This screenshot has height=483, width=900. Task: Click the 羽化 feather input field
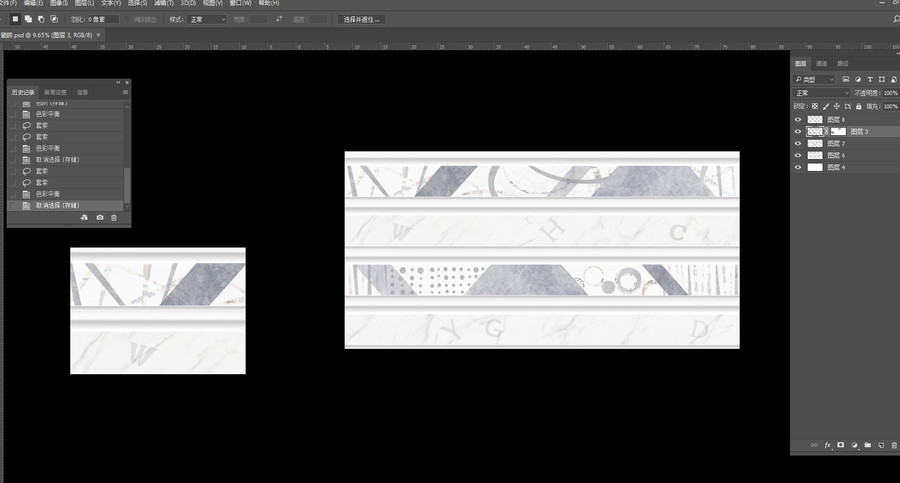(103, 20)
